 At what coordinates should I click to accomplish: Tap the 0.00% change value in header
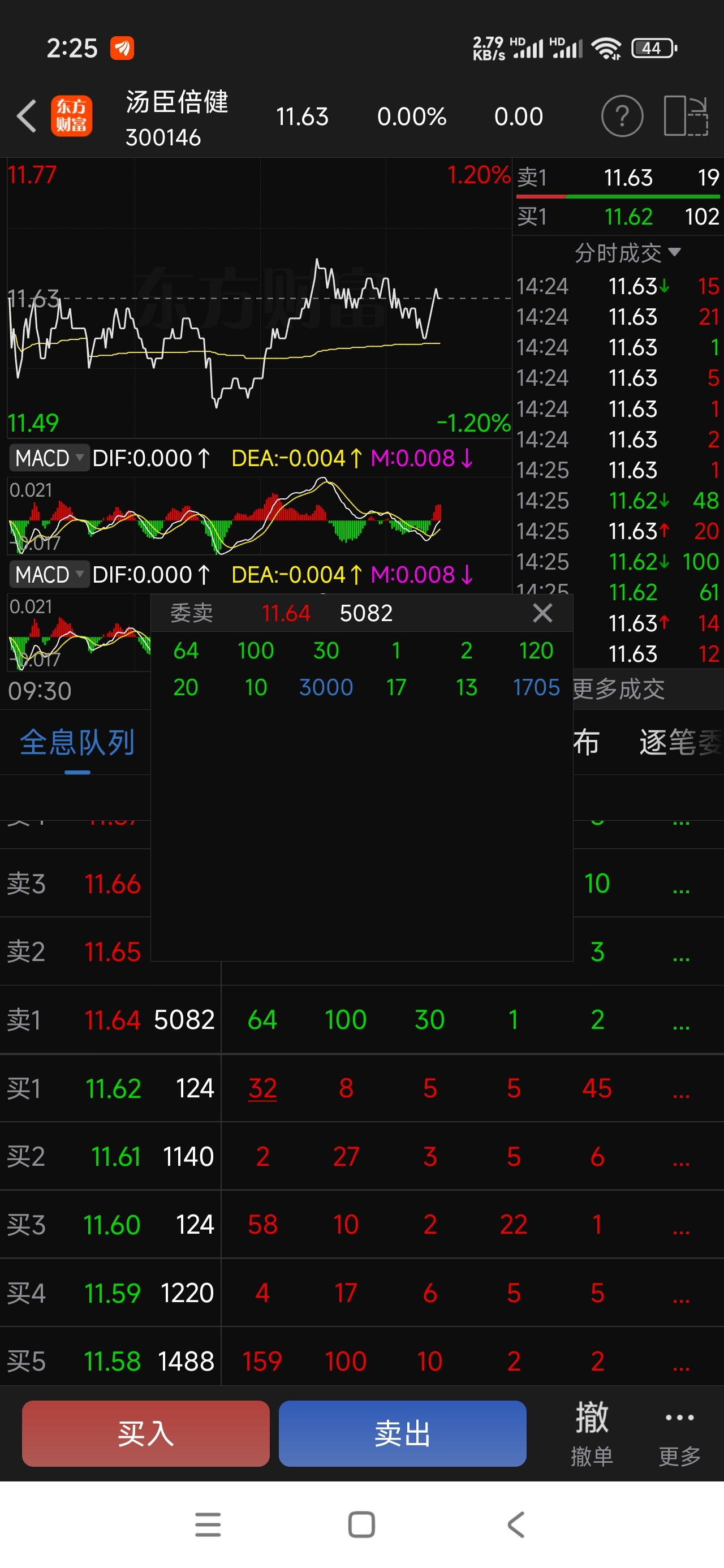[412, 117]
